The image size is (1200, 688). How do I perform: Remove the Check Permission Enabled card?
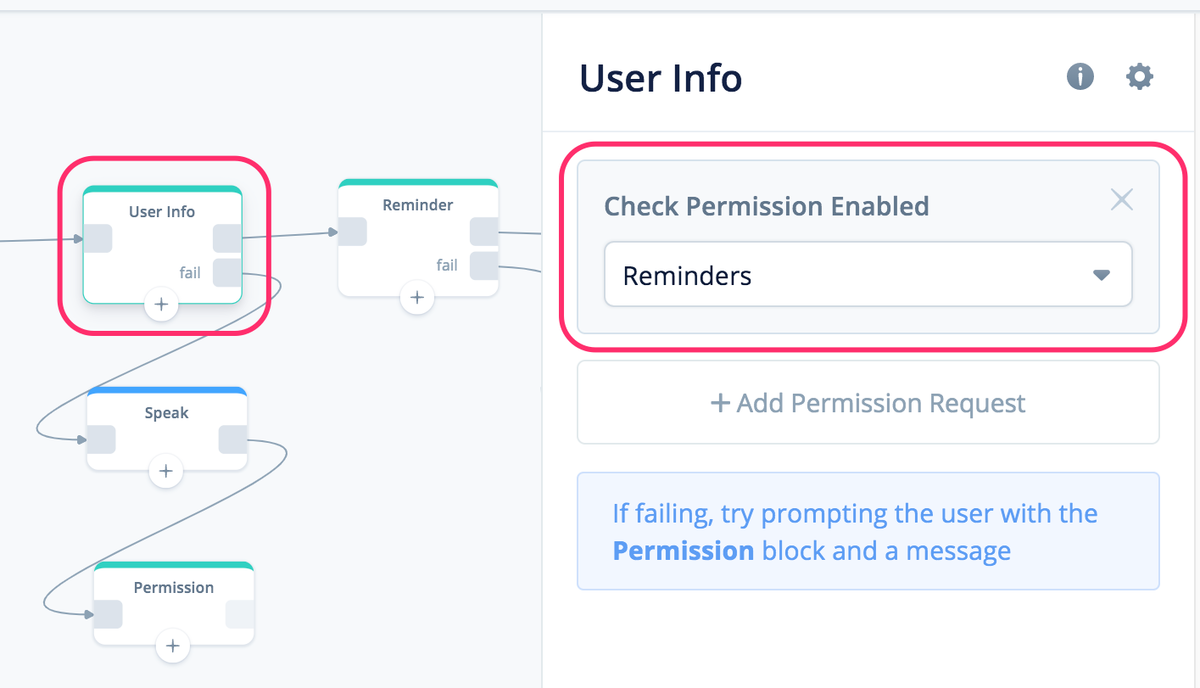[x=1122, y=200]
